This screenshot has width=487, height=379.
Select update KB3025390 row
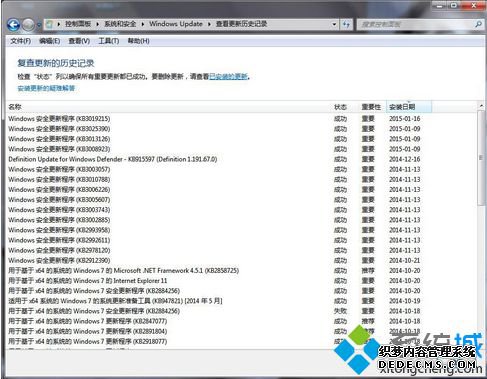[241, 129]
